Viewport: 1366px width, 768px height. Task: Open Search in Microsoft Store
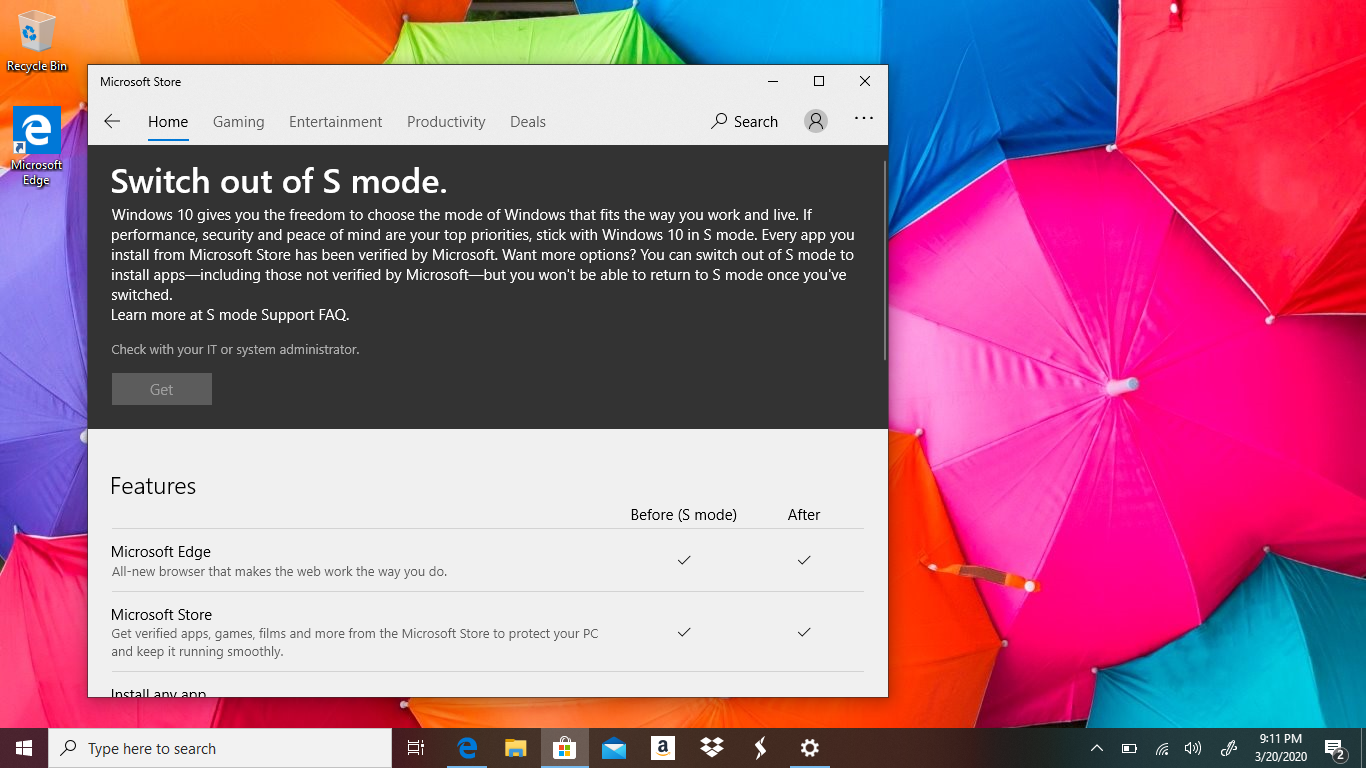pyautogui.click(x=744, y=121)
